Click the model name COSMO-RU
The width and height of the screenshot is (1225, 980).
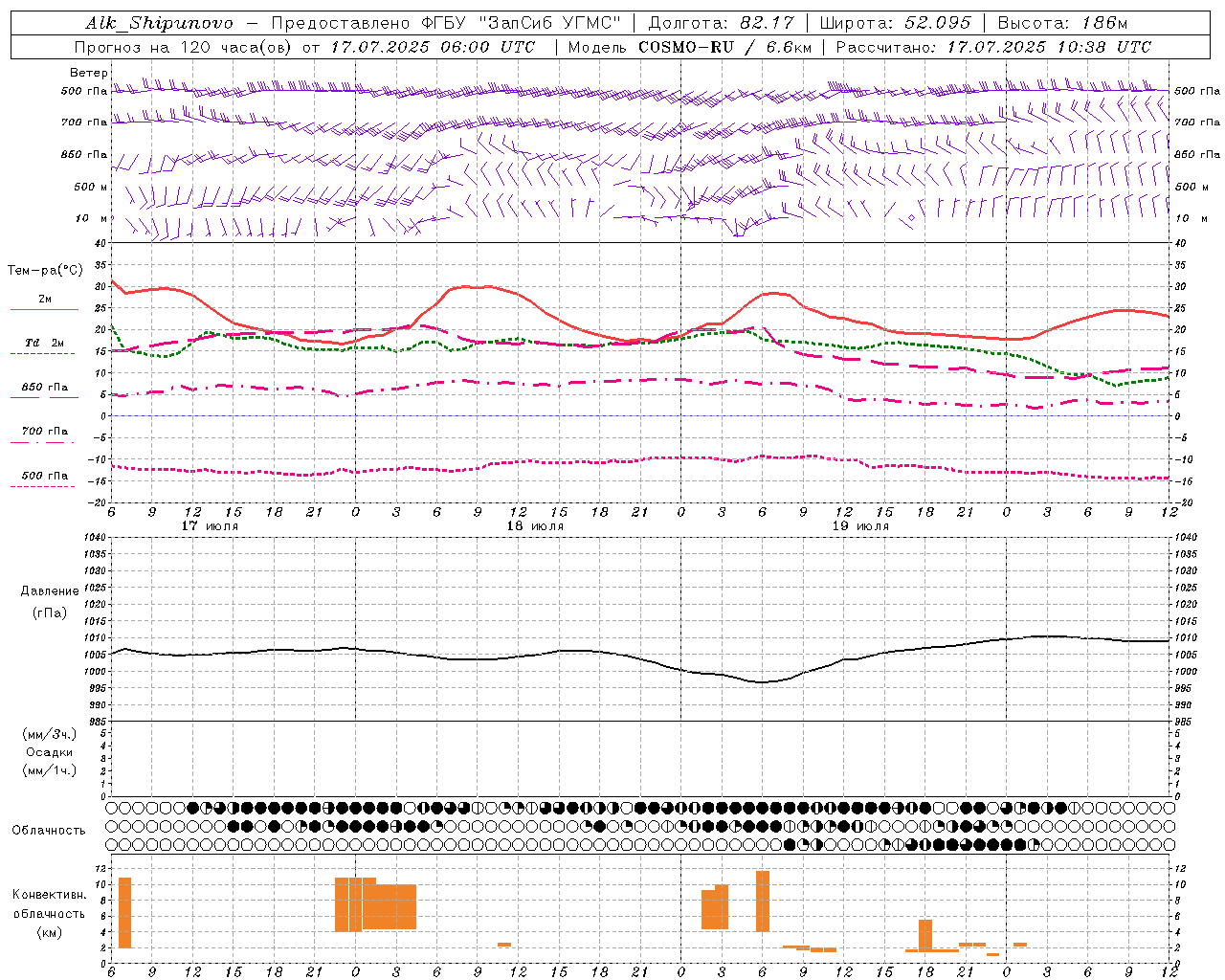[x=685, y=47]
